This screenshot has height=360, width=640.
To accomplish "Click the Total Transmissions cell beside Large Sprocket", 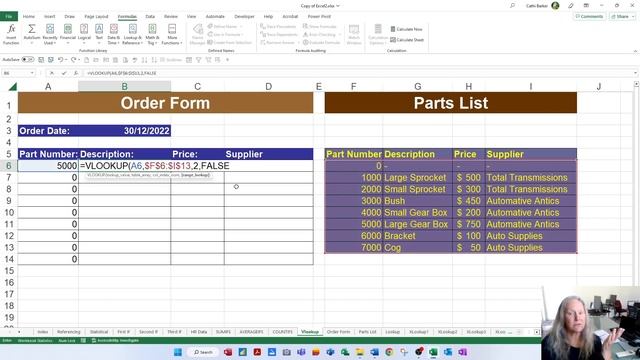I will point(531,178).
